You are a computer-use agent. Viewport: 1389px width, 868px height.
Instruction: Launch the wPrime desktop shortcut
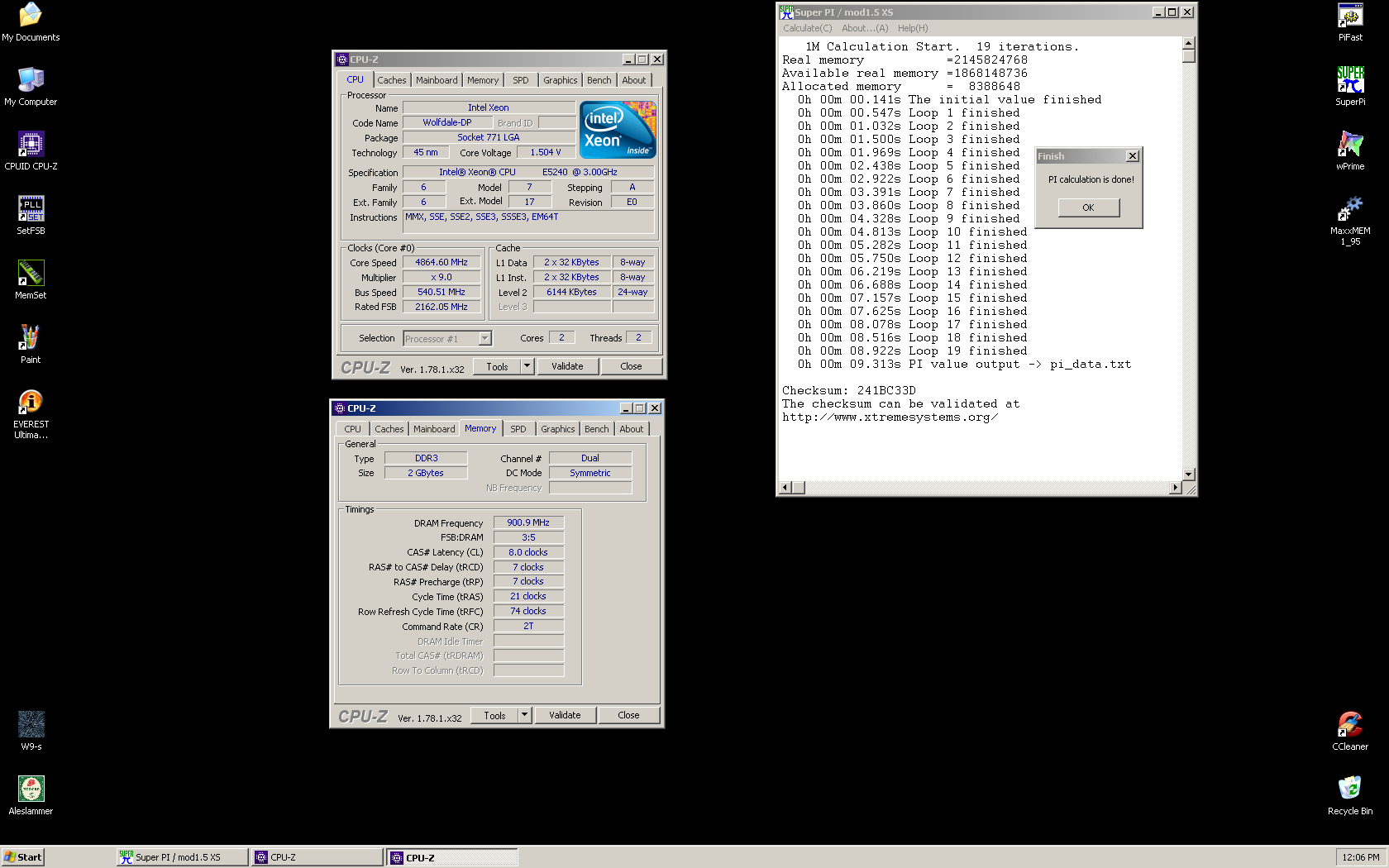1350,150
